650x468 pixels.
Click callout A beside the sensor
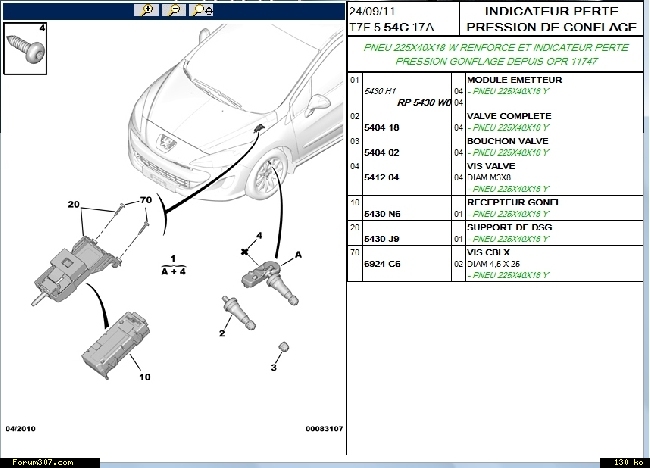[x=298, y=255]
